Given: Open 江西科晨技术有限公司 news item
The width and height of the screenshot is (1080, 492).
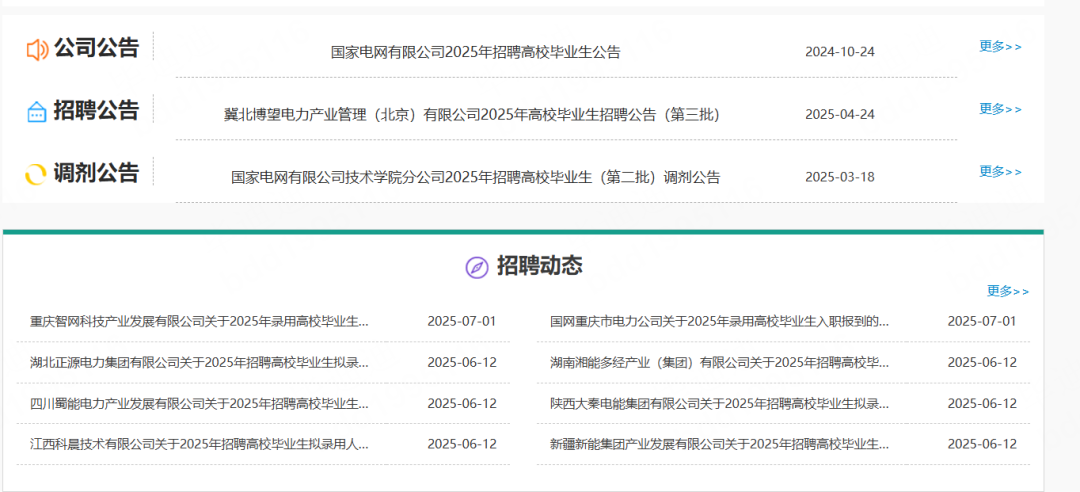Looking at the screenshot, I should (x=199, y=444).
